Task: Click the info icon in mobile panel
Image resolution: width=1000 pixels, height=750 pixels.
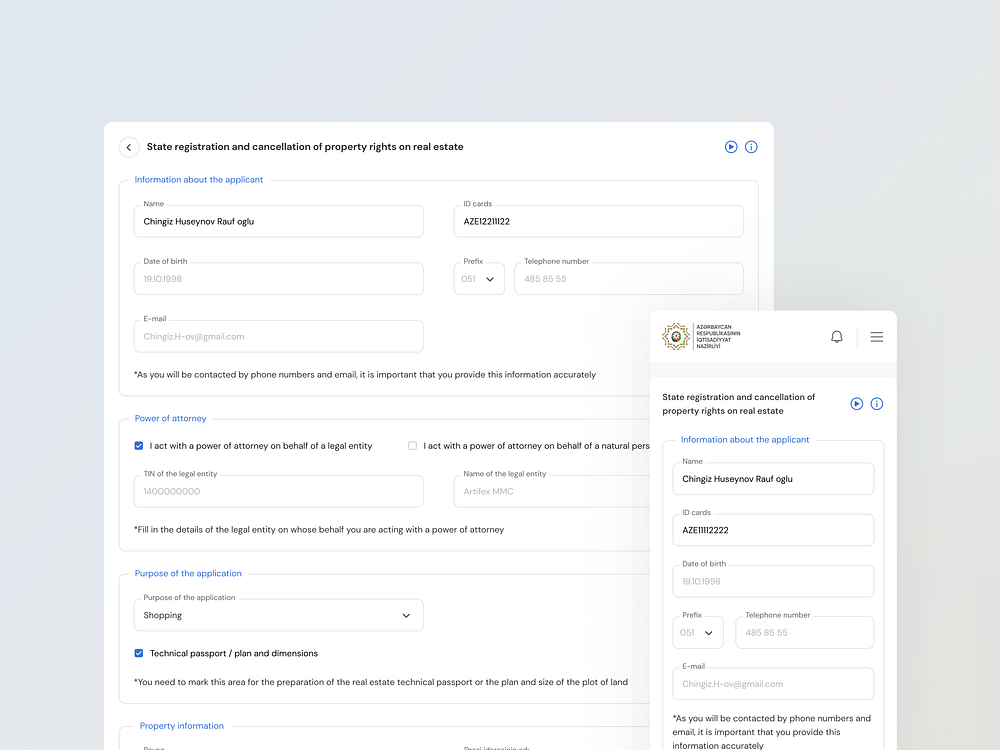Action: pyautogui.click(x=877, y=404)
